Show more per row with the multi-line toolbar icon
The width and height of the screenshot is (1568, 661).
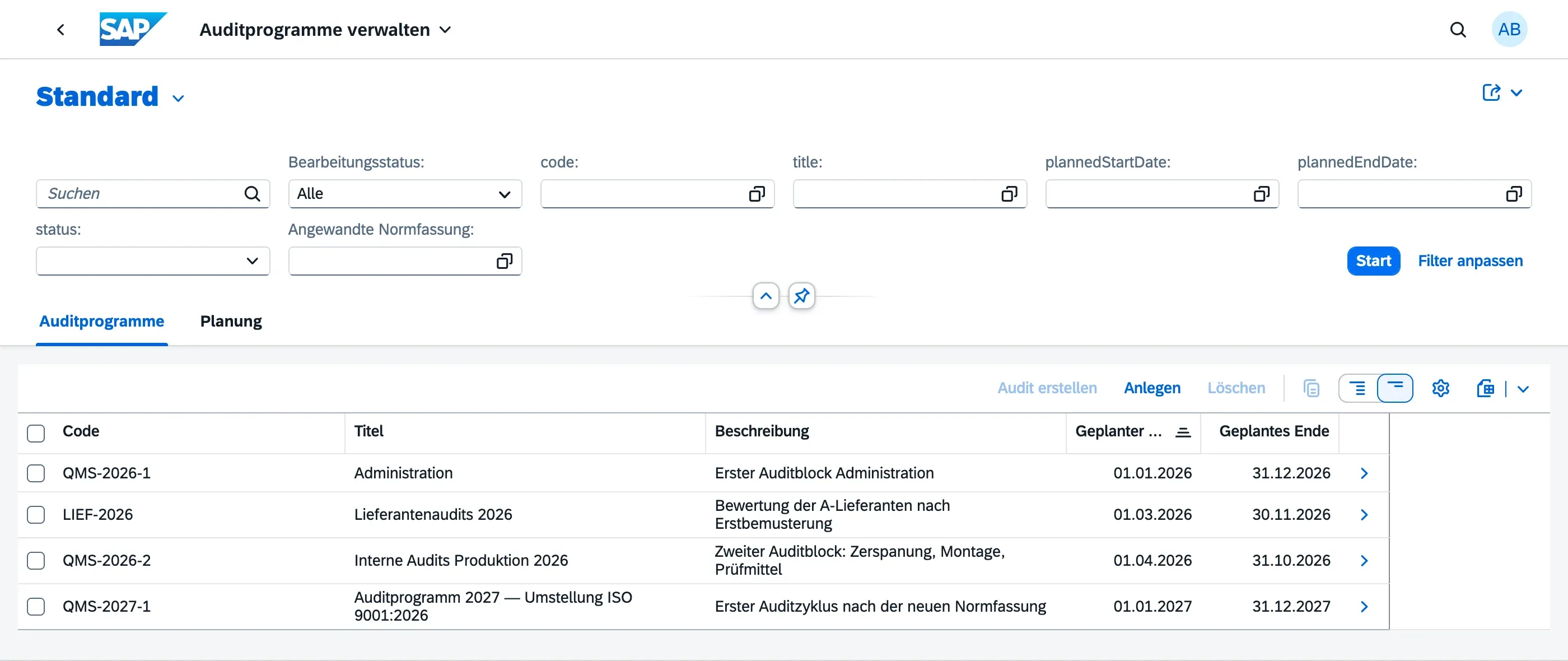(x=1357, y=388)
